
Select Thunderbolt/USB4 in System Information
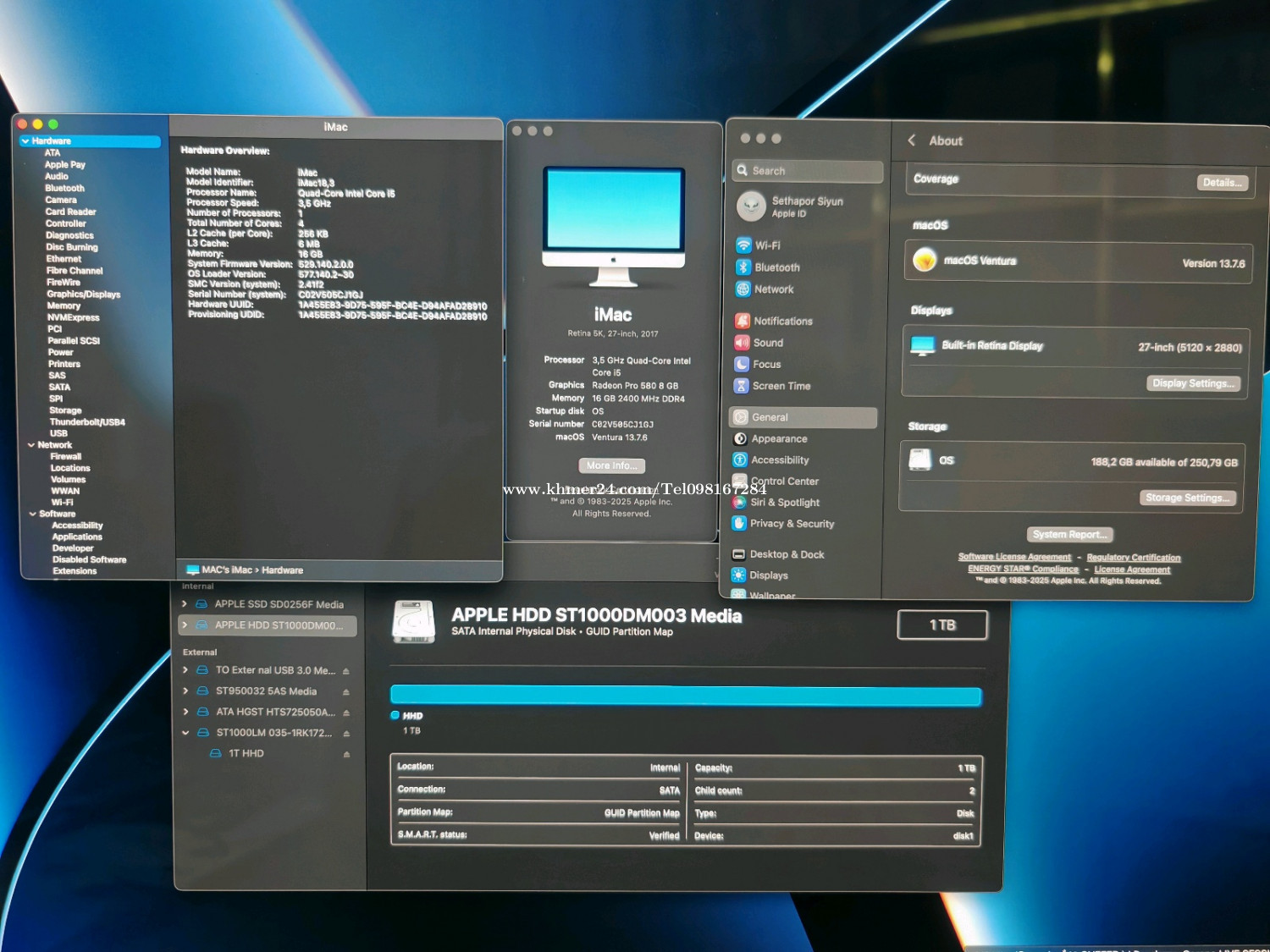tap(87, 422)
